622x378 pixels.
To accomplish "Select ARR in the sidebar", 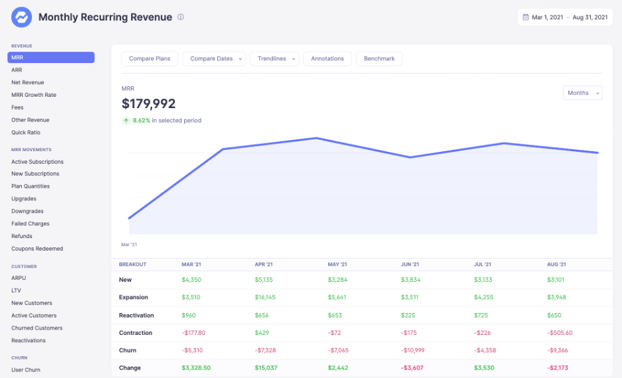I will (x=17, y=70).
